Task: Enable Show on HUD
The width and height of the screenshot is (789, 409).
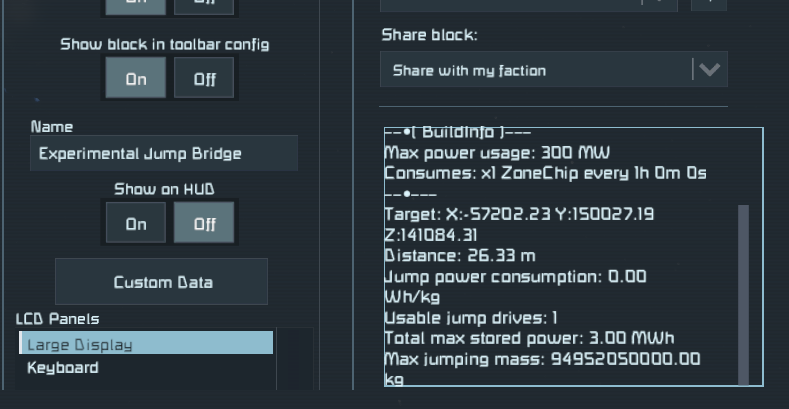Action: 136,223
